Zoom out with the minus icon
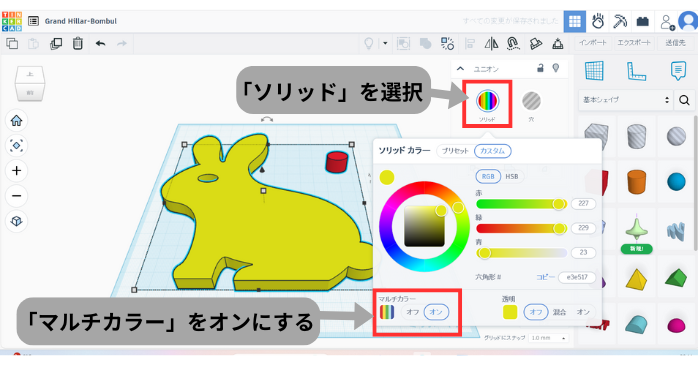 [x=16, y=196]
